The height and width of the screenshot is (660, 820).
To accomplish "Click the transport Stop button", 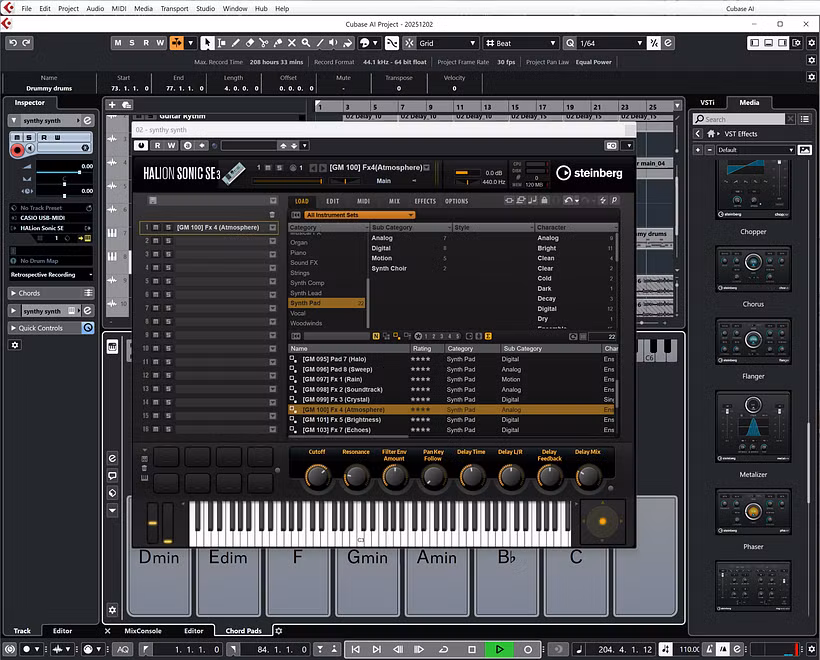I will tap(472, 649).
